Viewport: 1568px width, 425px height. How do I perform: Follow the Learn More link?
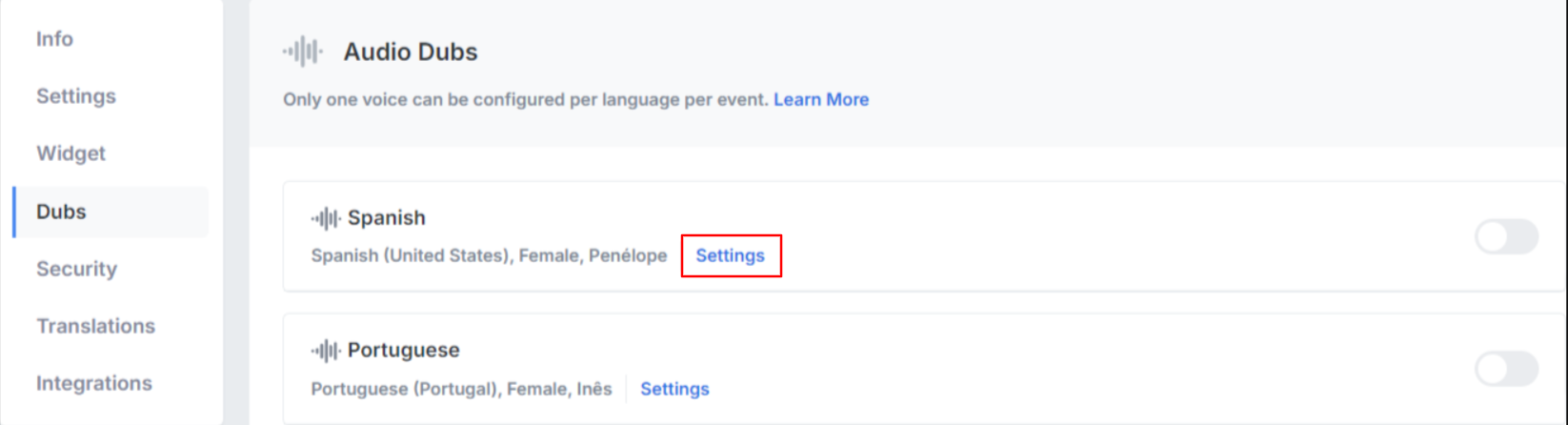[x=821, y=99]
